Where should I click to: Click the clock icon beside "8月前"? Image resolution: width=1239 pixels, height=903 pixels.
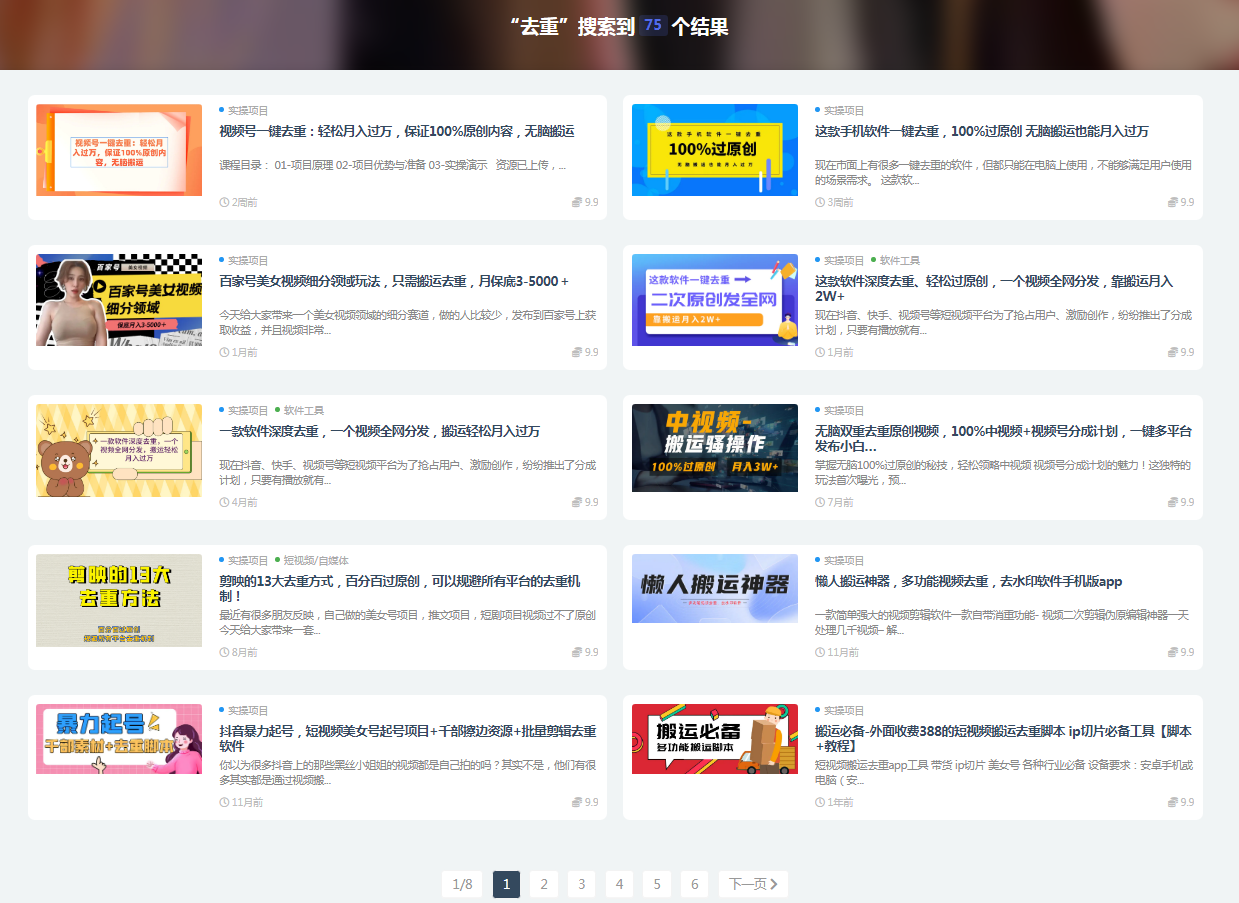click(x=224, y=652)
